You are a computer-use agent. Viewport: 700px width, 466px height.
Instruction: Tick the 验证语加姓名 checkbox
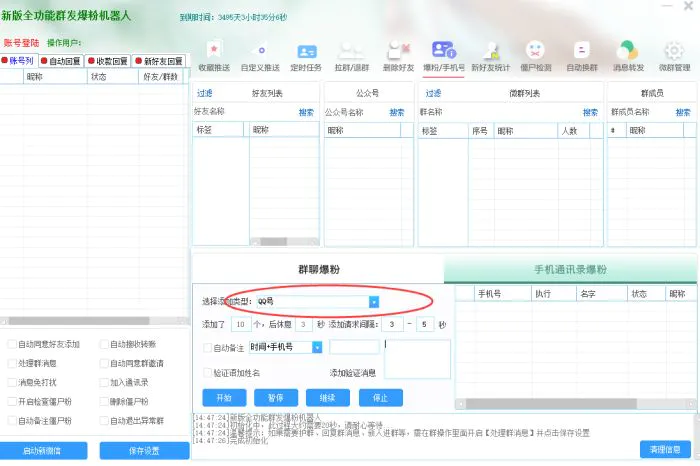pos(208,373)
